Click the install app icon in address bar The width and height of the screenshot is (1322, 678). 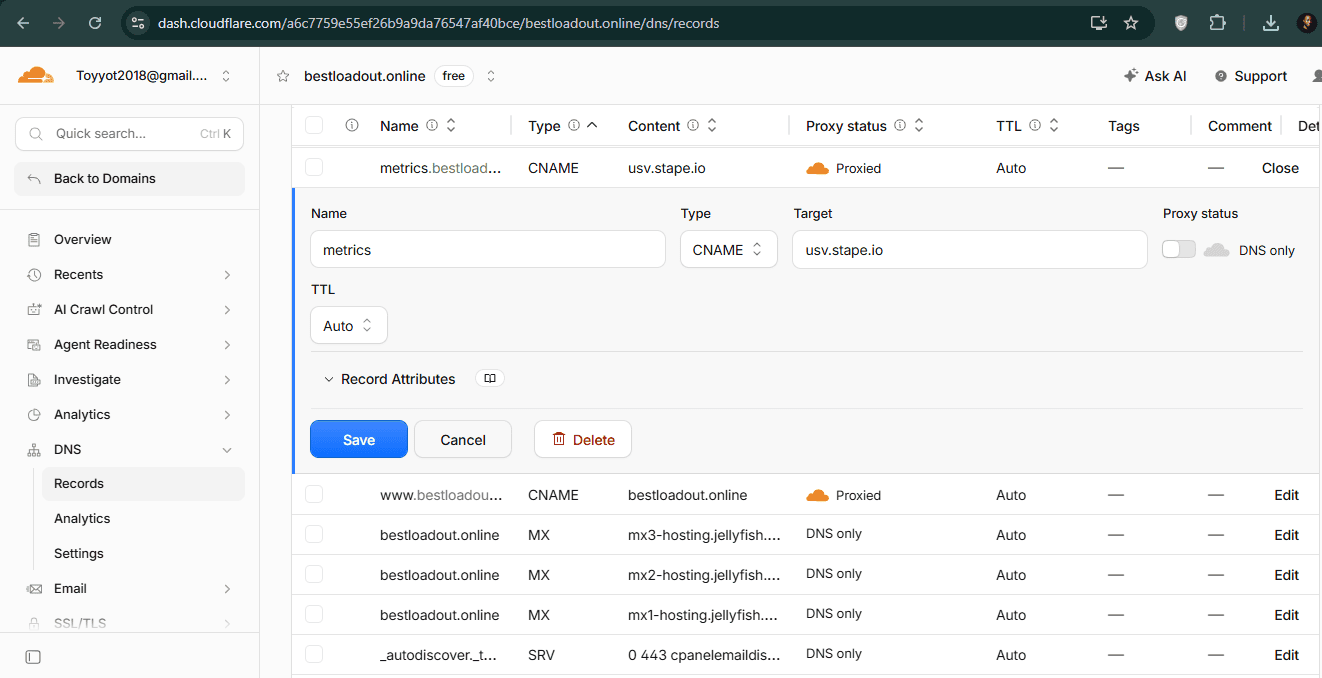[x=1099, y=22]
